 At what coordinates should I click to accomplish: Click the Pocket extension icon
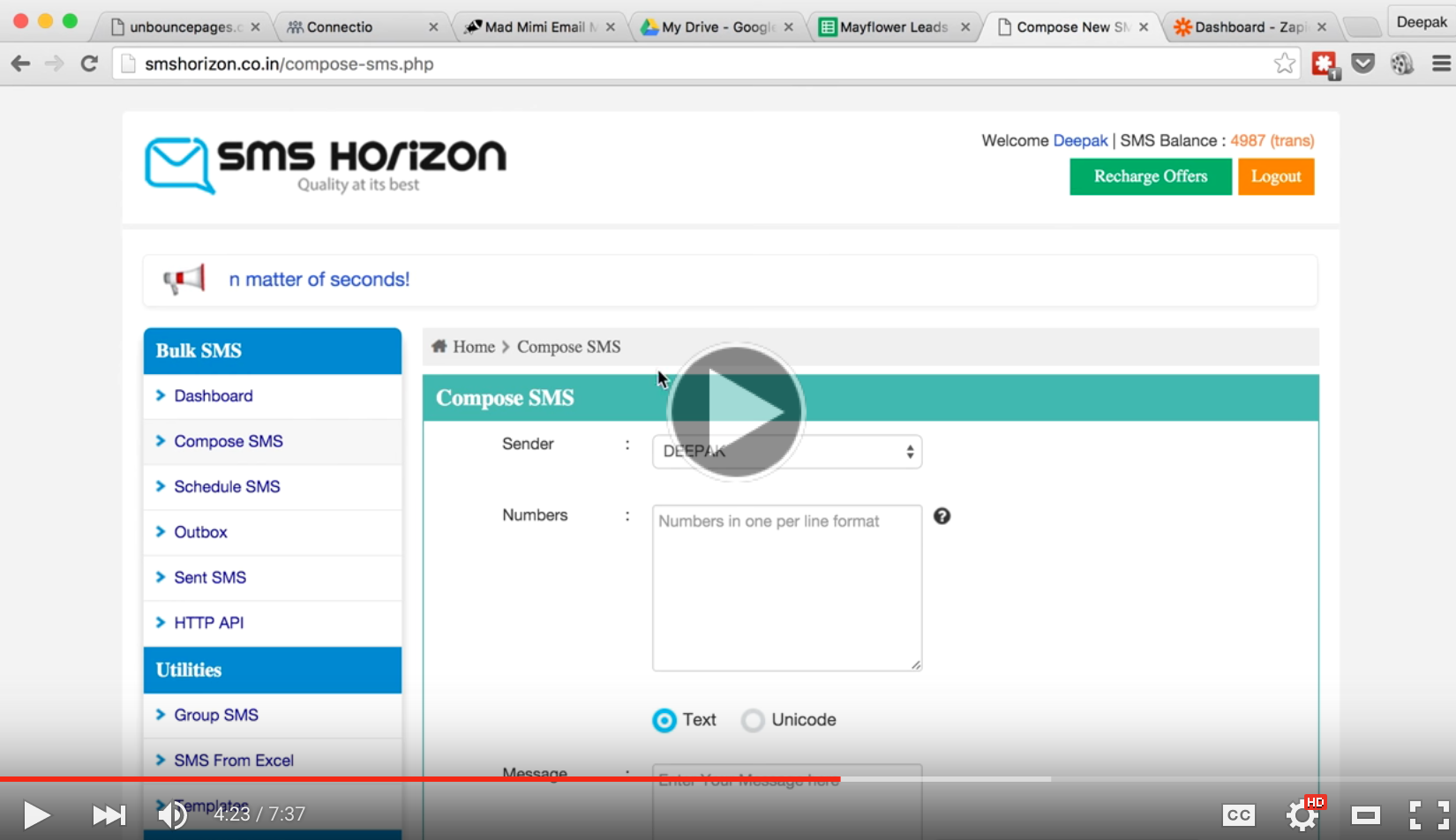[x=1363, y=64]
